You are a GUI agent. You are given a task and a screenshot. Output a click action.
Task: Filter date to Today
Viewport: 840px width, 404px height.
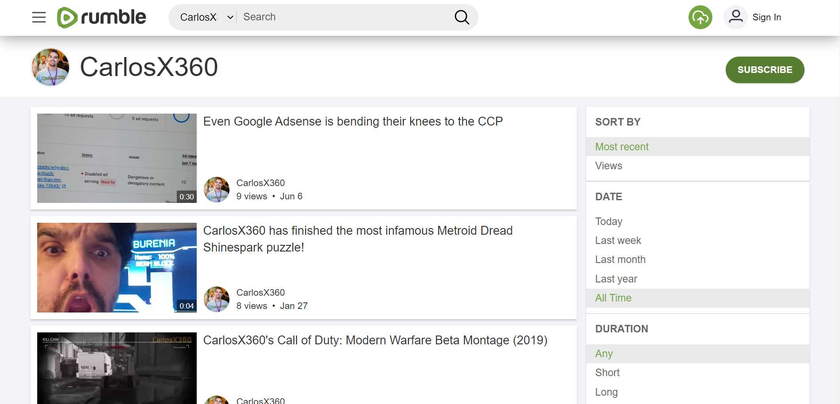coord(698,221)
